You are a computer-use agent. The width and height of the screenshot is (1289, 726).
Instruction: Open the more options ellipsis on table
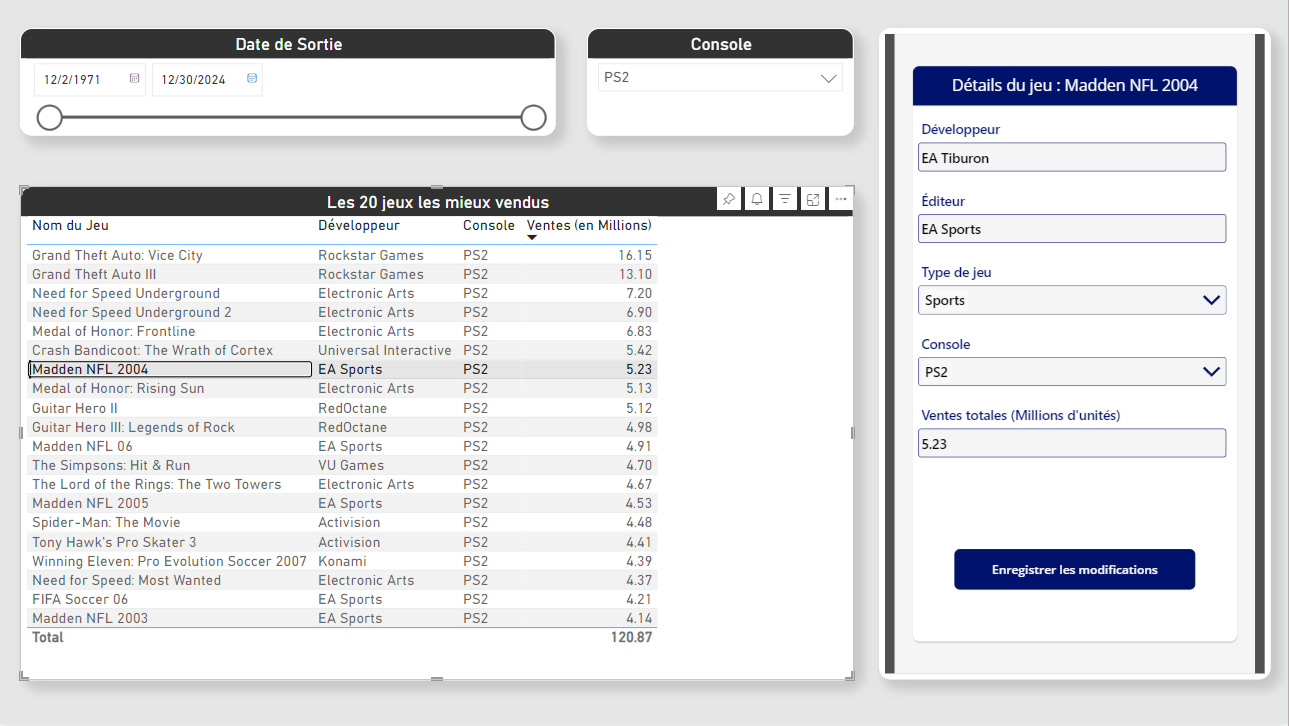pyautogui.click(x=841, y=199)
